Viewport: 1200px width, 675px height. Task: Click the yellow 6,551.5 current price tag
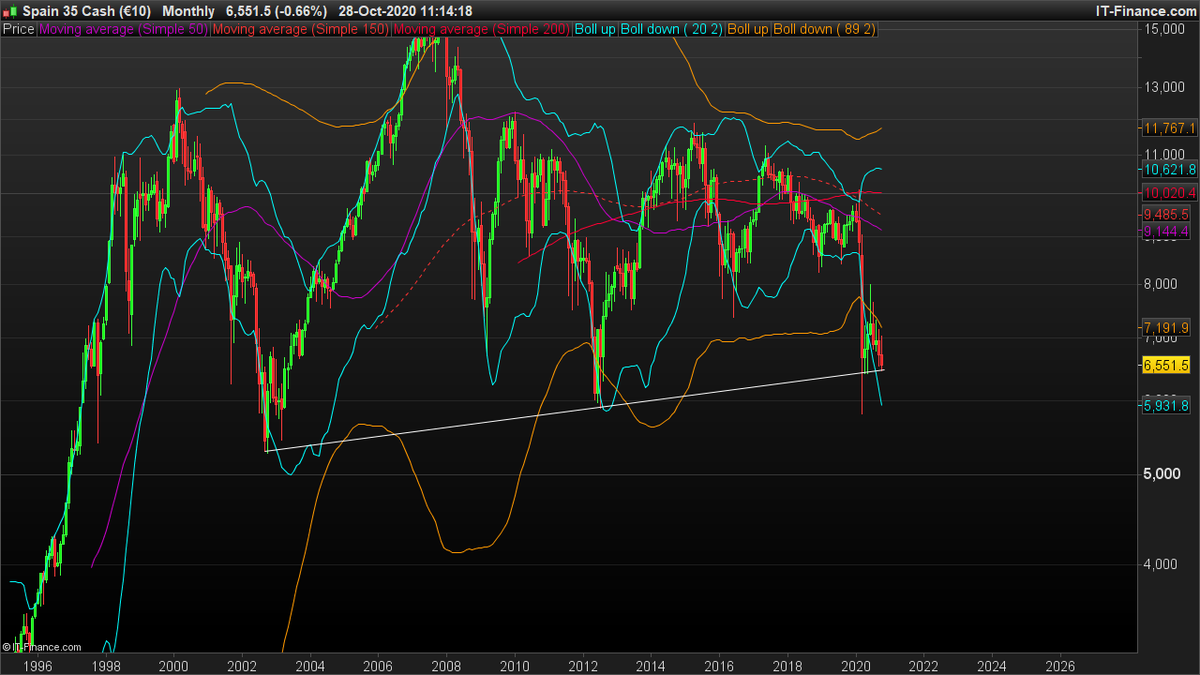1165,366
